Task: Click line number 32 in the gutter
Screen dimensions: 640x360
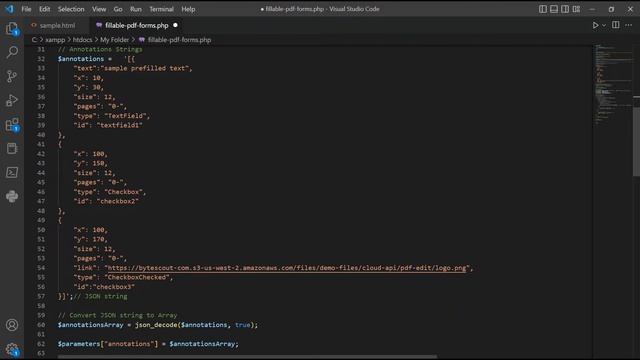Action: point(41,59)
